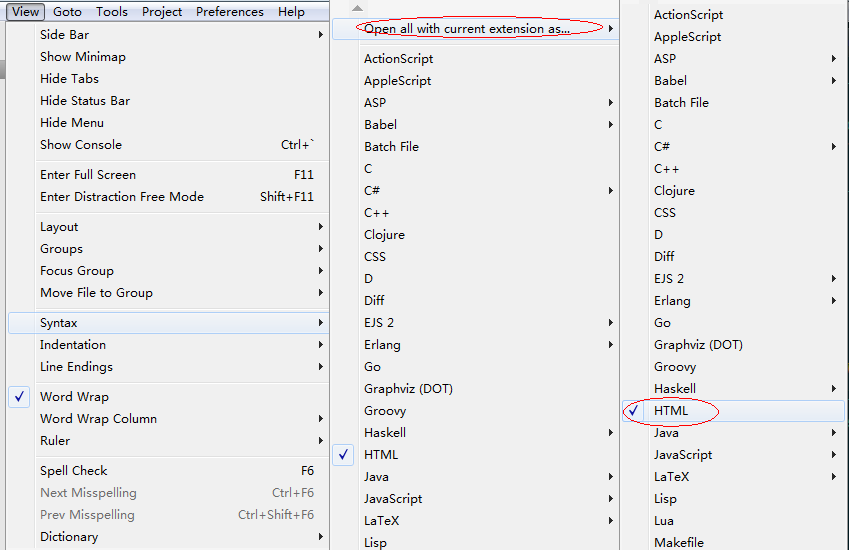Toggle the Word Wrap checkmark option
The height and width of the screenshot is (550, 849).
168,397
